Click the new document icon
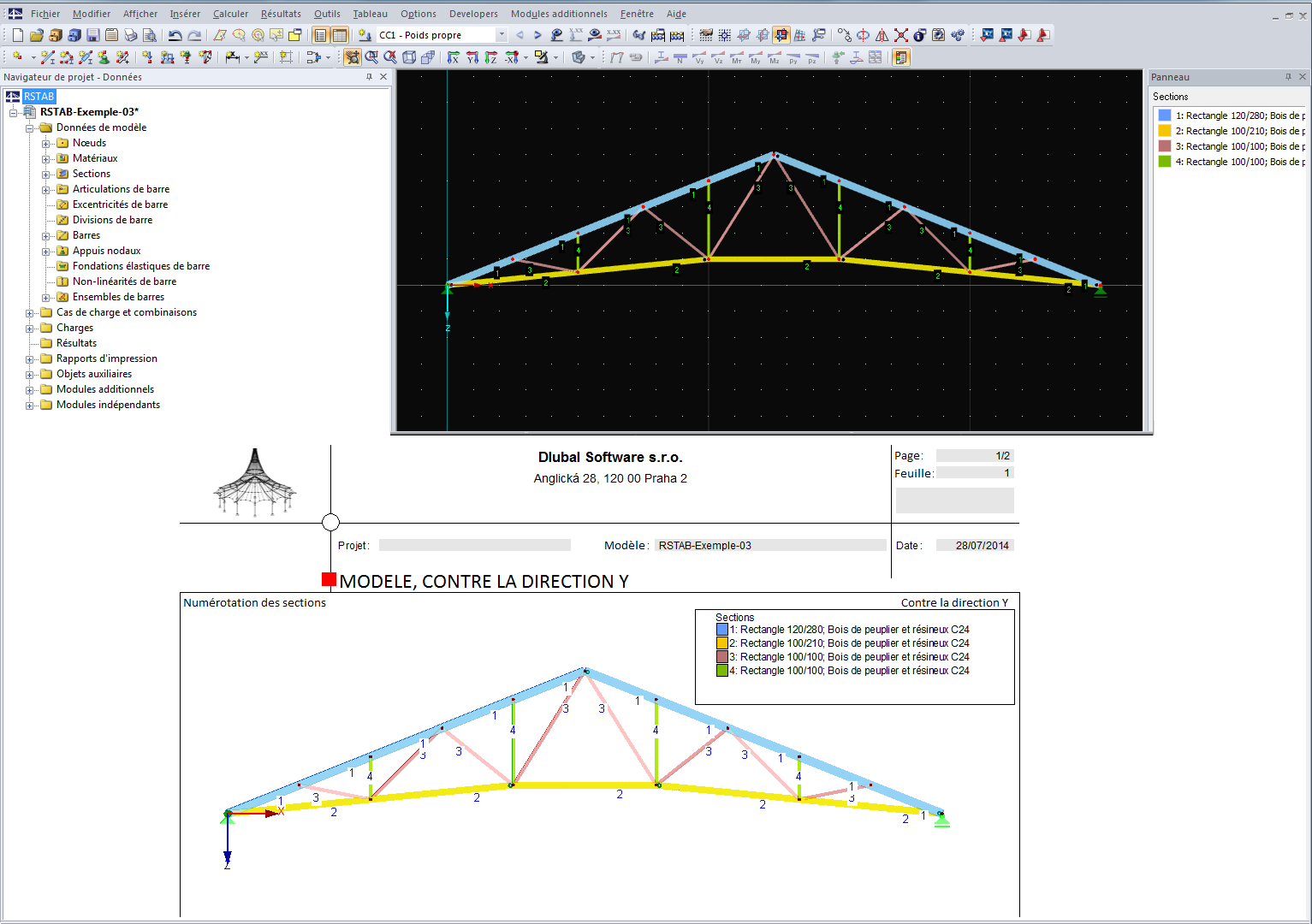The width and height of the screenshot is (1312, 924). click(x=18, y=35)
